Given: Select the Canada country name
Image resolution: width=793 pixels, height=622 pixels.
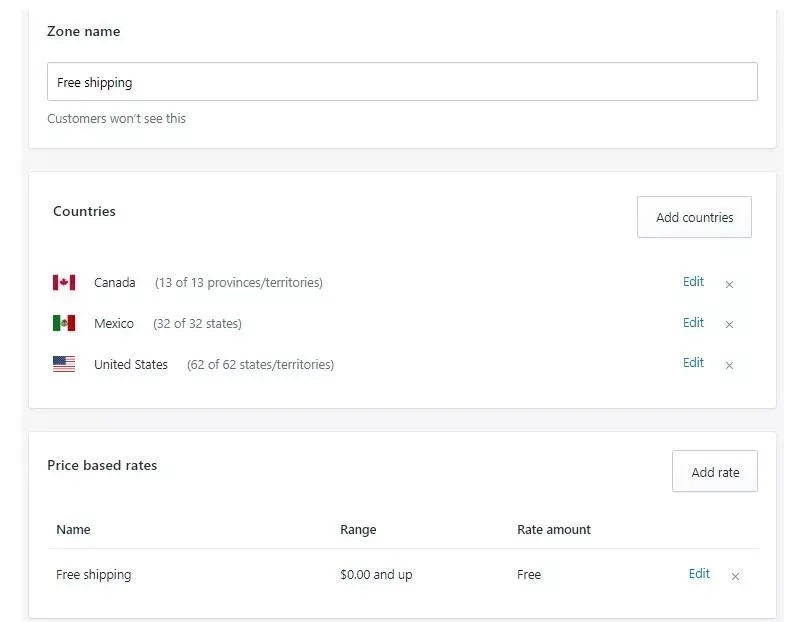Looking at the screenshot, I should coord(114,283).
